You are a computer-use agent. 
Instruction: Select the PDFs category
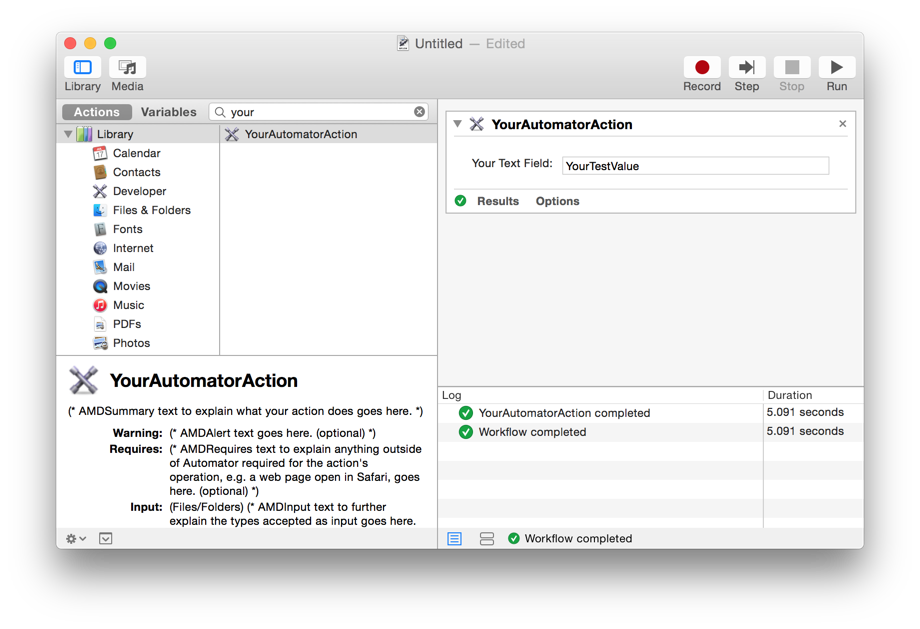coord(127,324)
